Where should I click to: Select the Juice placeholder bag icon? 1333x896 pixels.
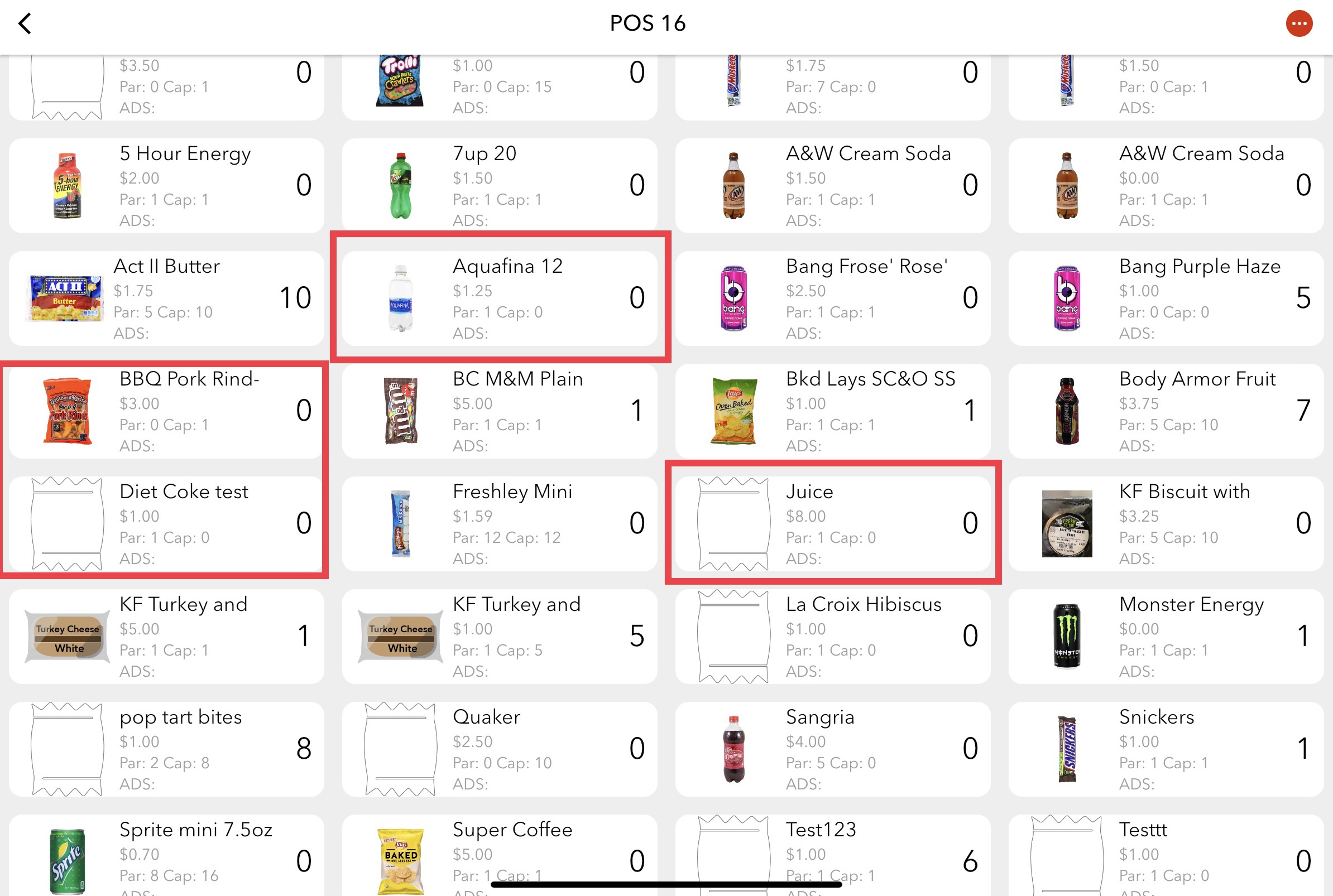tap(734, 523)
